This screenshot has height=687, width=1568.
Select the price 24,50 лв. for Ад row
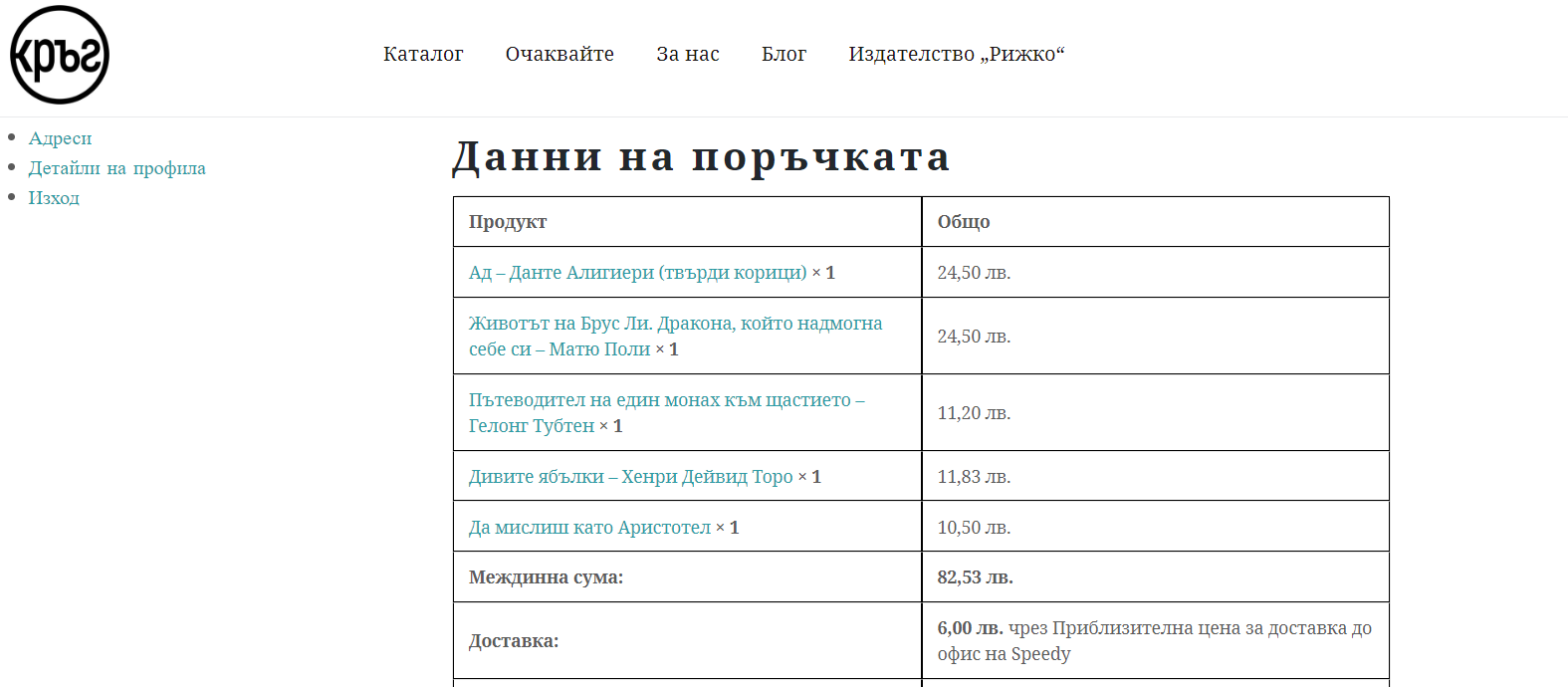point(974,272)
